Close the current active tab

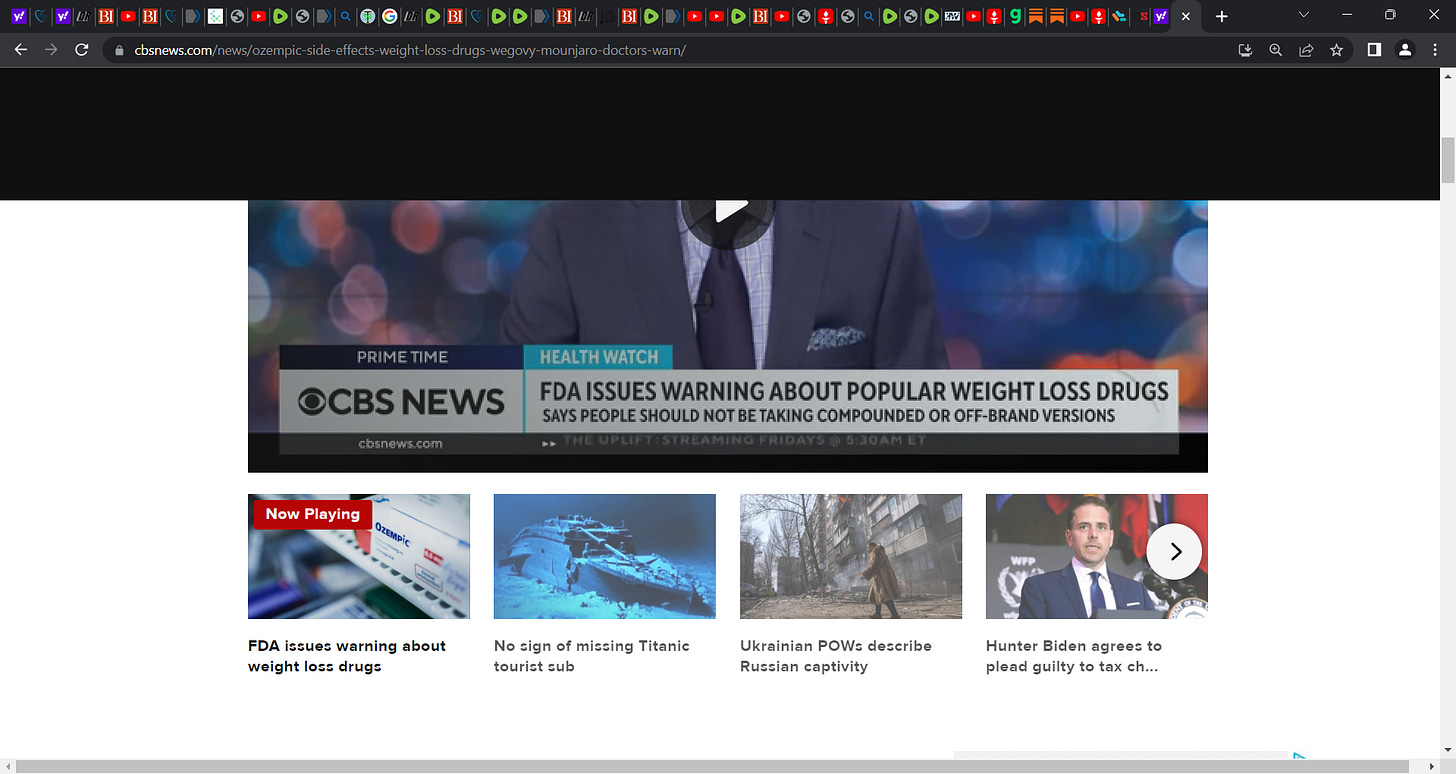(1185, 17)
